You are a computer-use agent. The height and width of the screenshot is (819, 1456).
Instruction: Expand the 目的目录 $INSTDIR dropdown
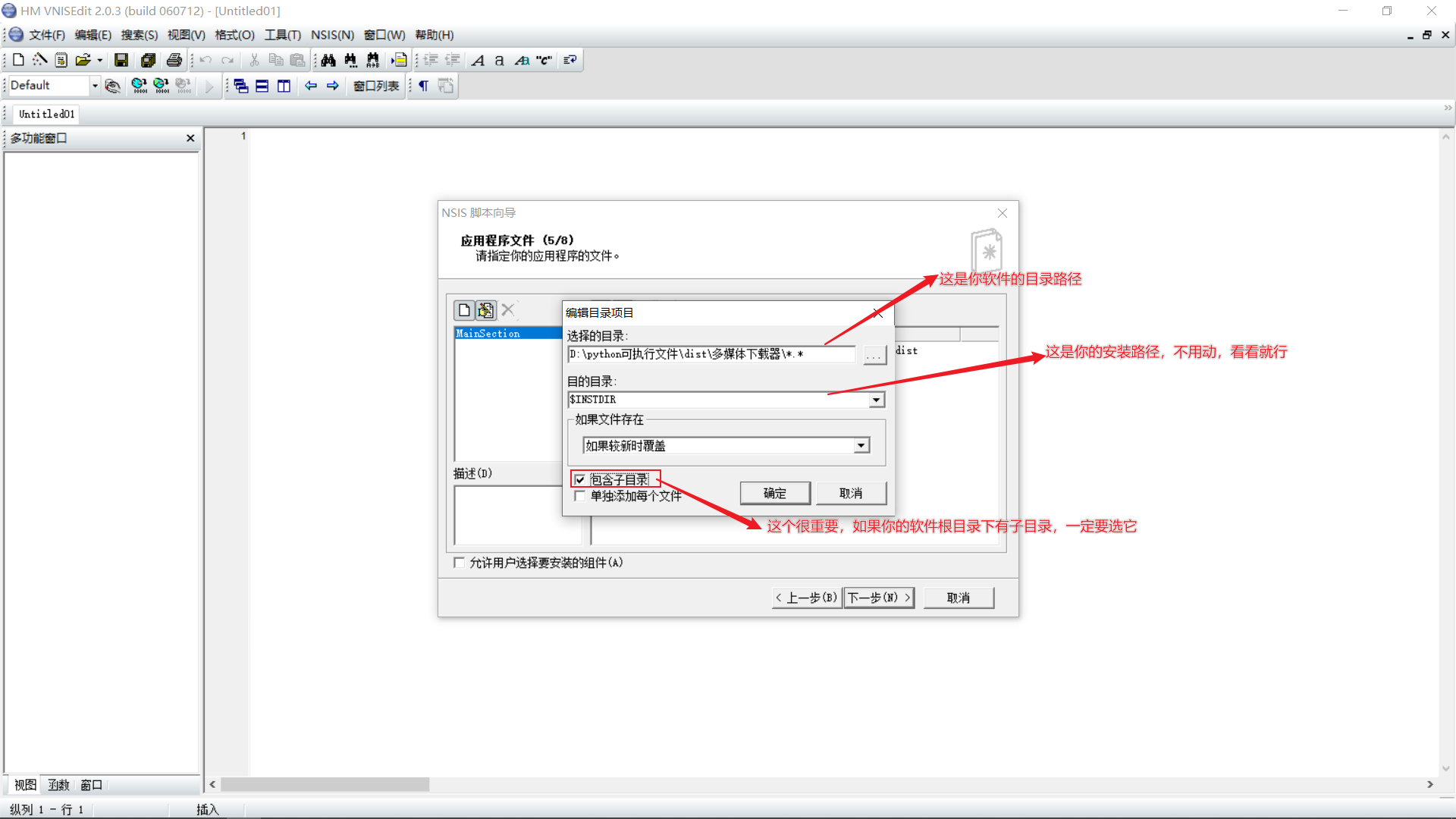point(877,400)
